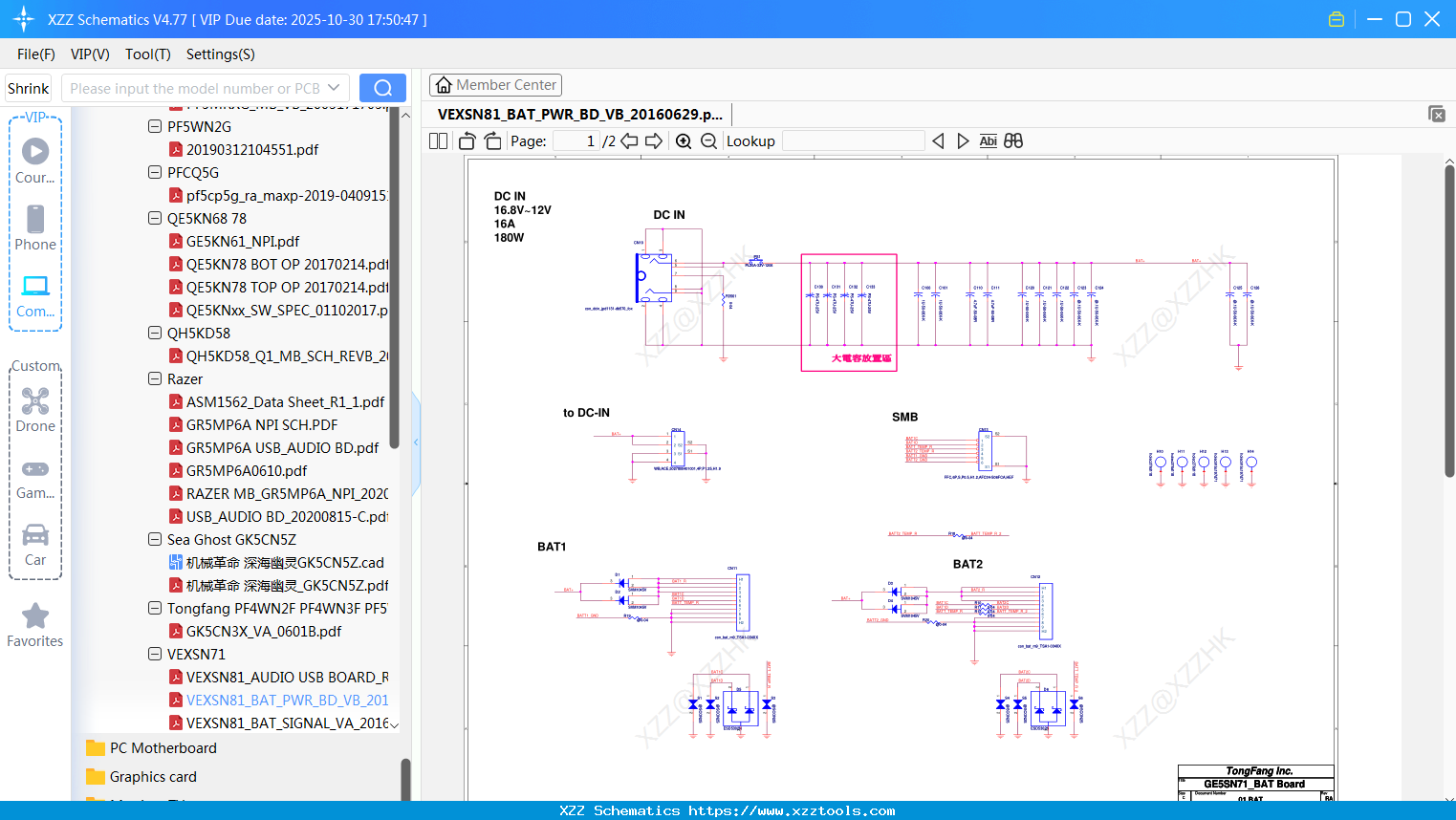Click the Shrink button
Image resolution: width=1456 pixels, height=820 pixels.
tap(29, 88)
